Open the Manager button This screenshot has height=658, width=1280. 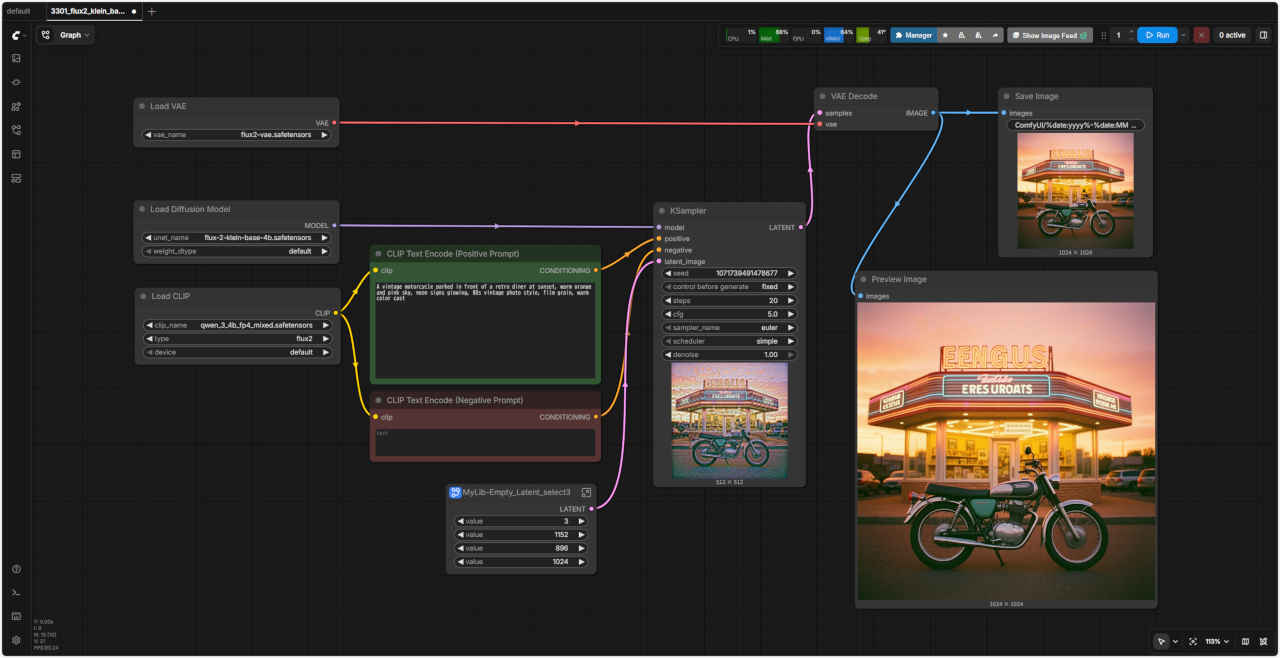tap(913, 35)
